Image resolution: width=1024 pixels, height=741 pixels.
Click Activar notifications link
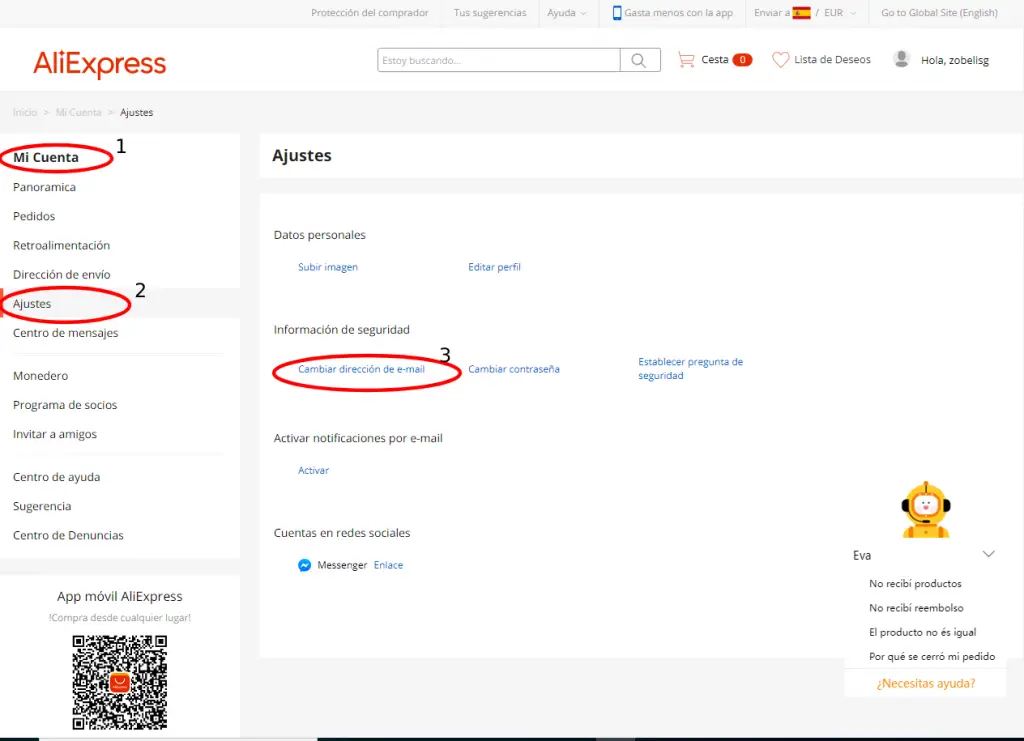pos(313,470)
